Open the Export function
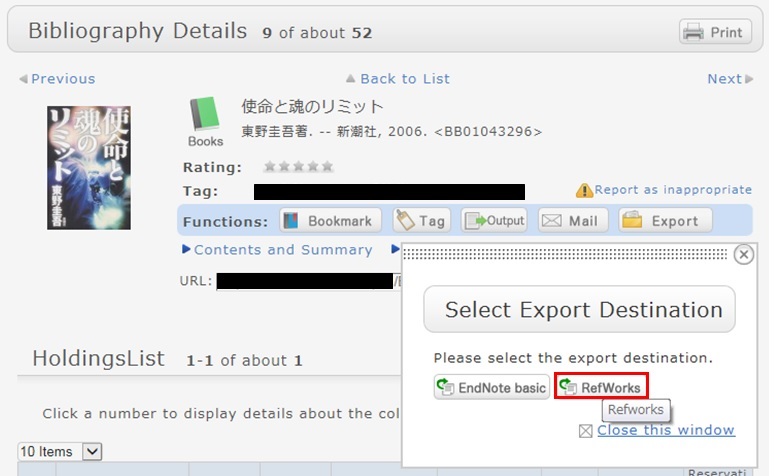 tap(664, 221)
